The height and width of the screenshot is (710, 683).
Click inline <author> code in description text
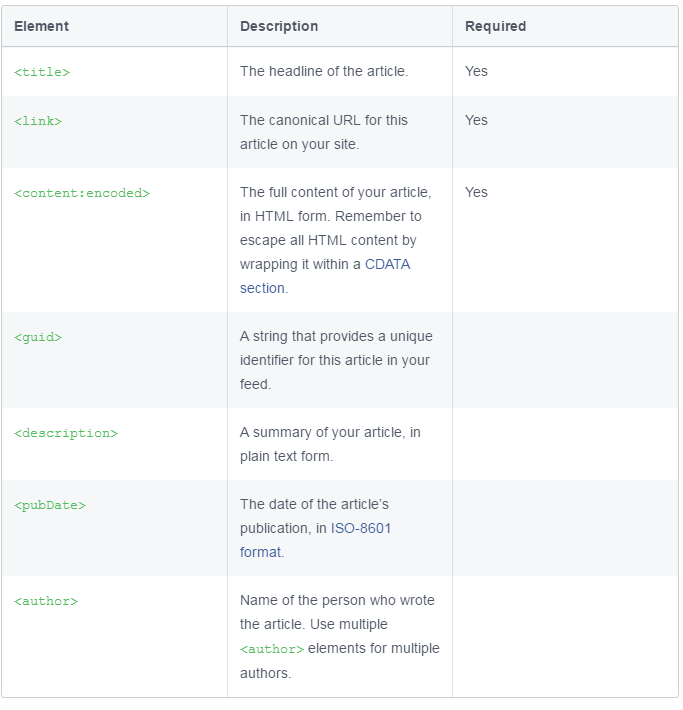pyautogui.click(x=272, y=649)
